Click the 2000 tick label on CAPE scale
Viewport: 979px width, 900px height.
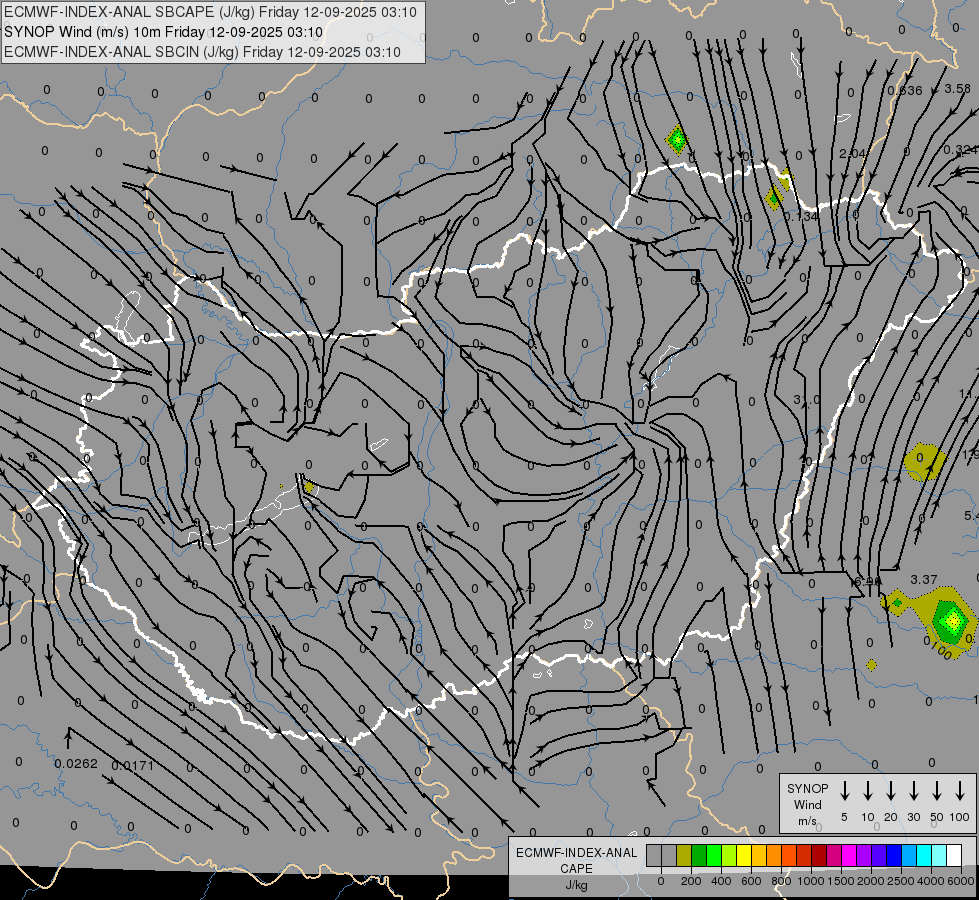pos(871,881)
